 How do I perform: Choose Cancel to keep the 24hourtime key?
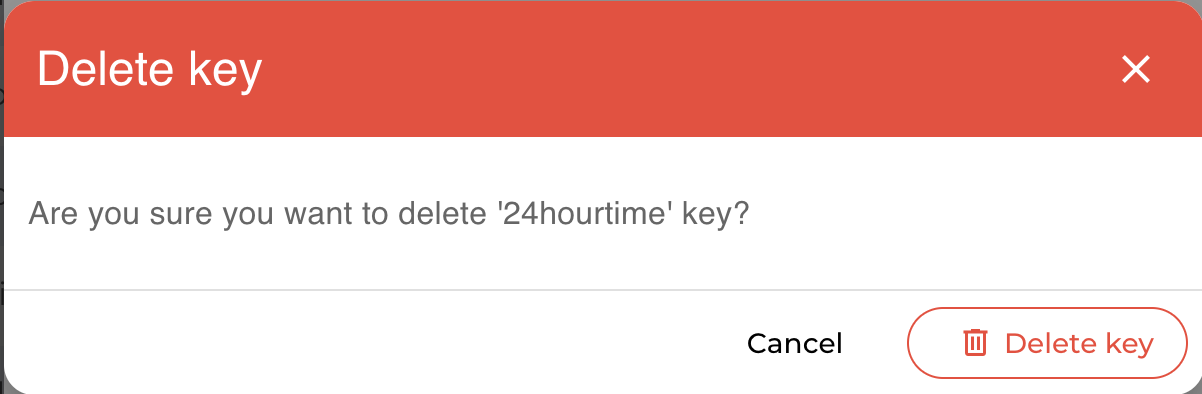795,344
